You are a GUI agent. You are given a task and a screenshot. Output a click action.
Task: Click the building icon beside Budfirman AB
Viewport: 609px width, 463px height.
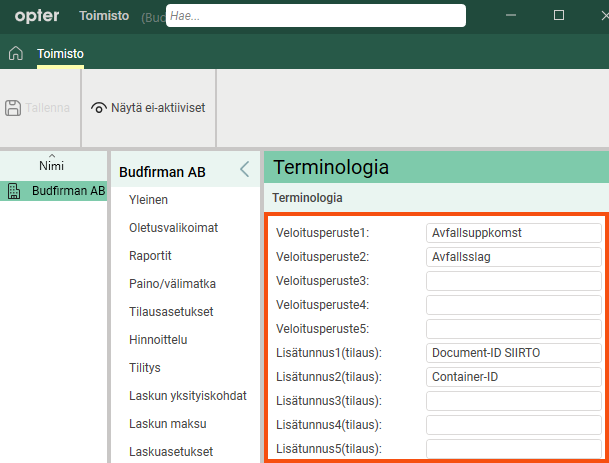15,191
